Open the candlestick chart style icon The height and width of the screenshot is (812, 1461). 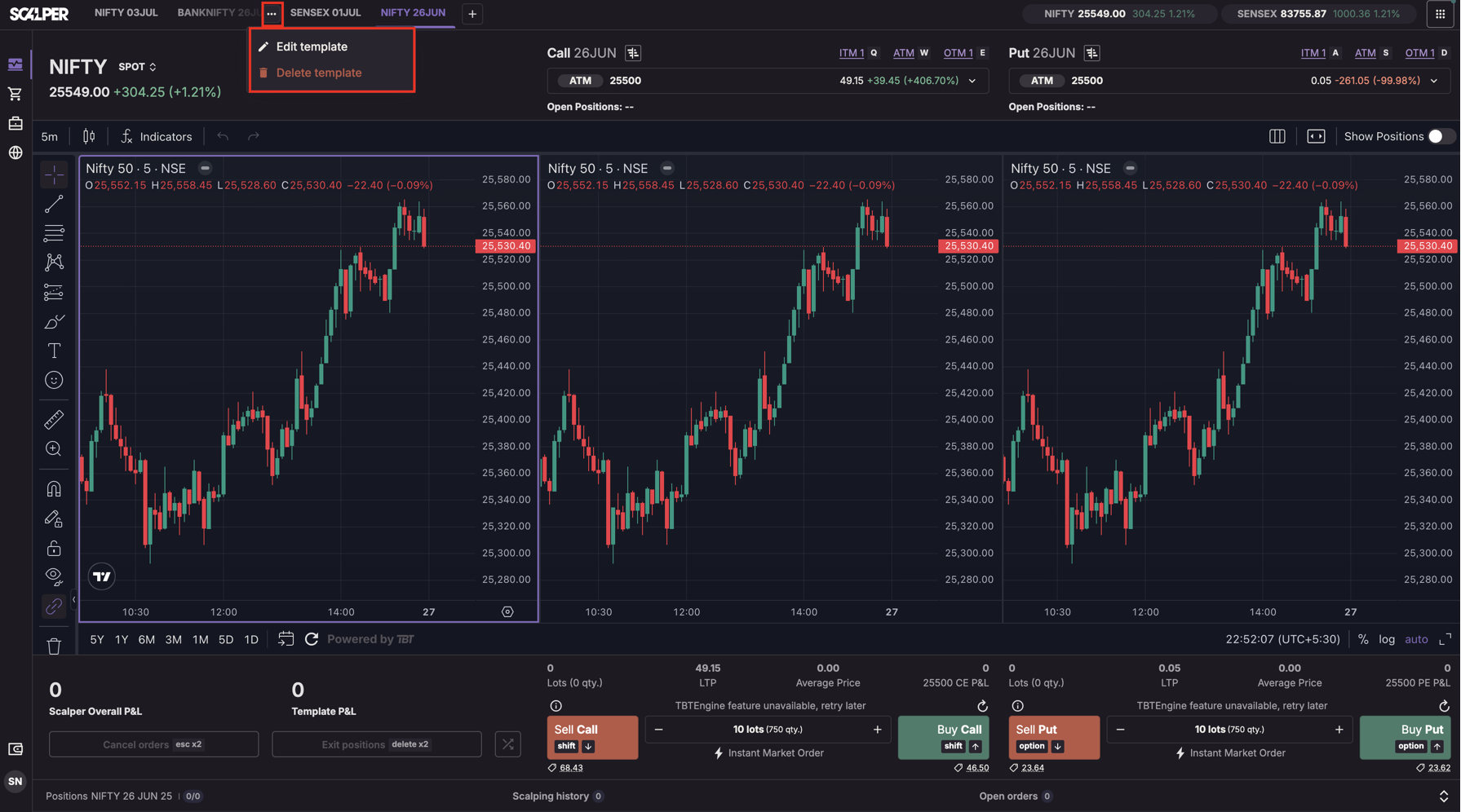[x=89, y=137]
